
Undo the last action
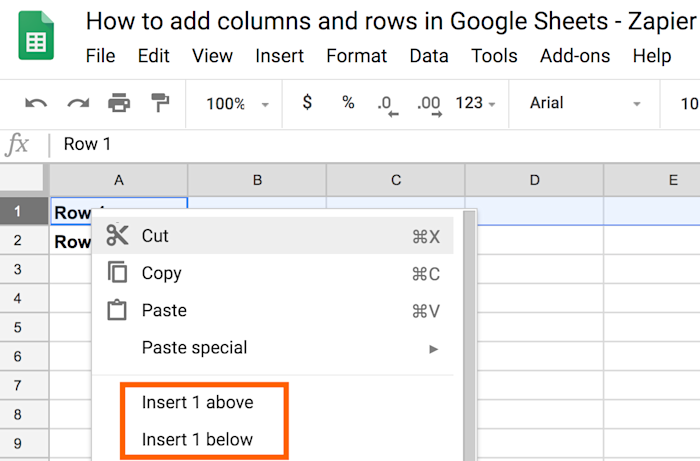(36, 104)
